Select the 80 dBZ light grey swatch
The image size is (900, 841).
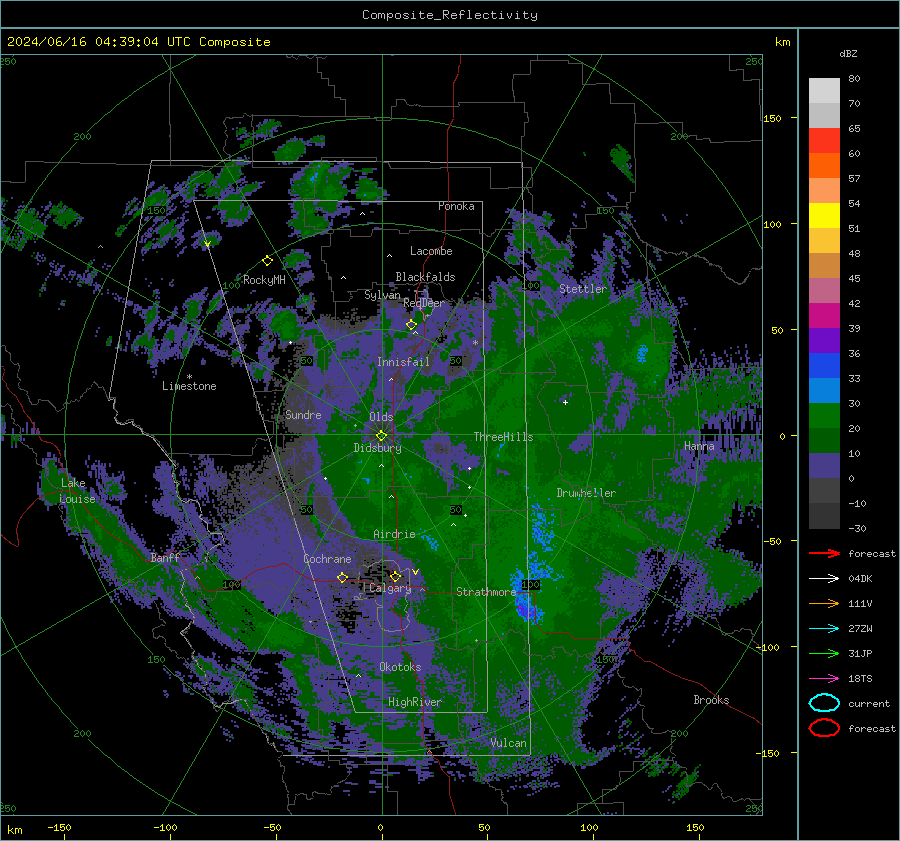pyautogui.click(x=824, y=90)
